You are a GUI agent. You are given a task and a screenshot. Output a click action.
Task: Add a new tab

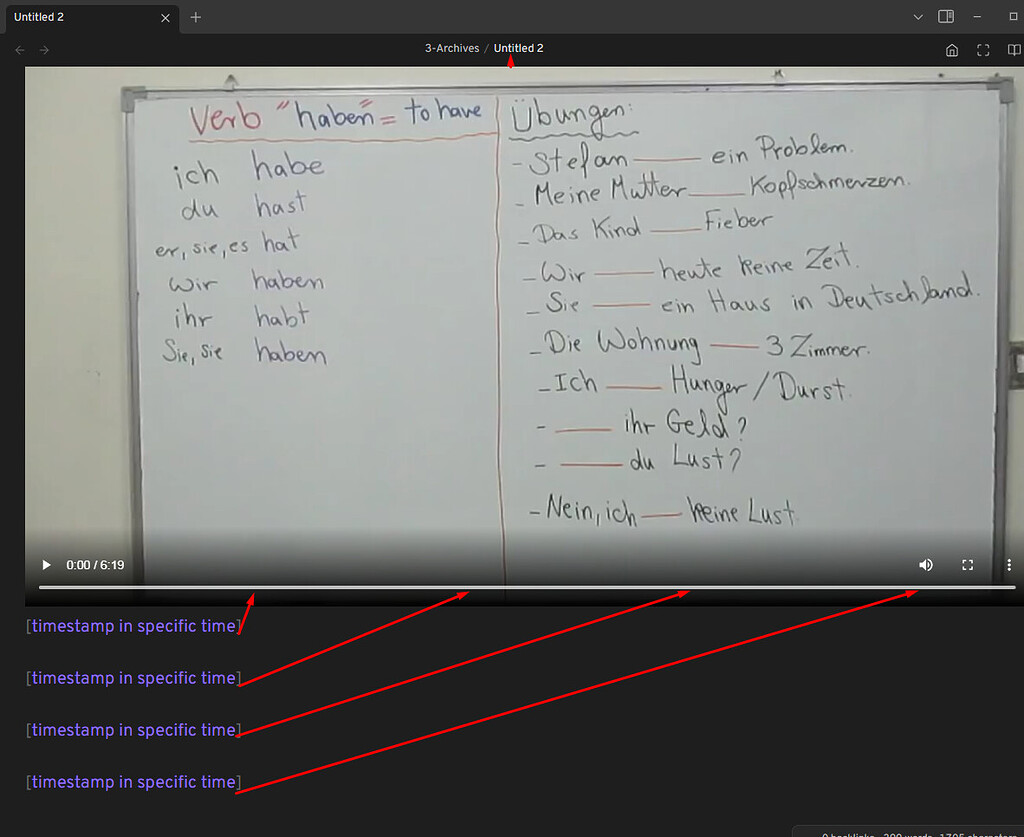195,18
